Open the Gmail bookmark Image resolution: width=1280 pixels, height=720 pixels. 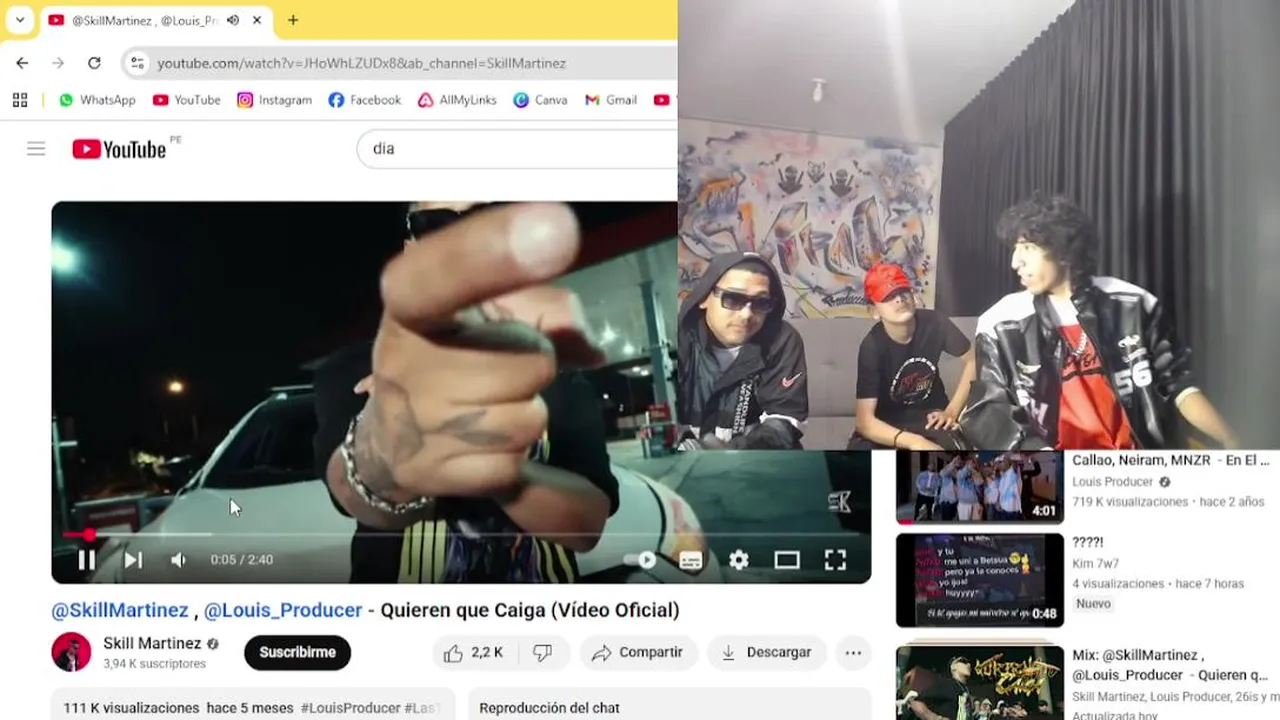(x=611, y=100)
